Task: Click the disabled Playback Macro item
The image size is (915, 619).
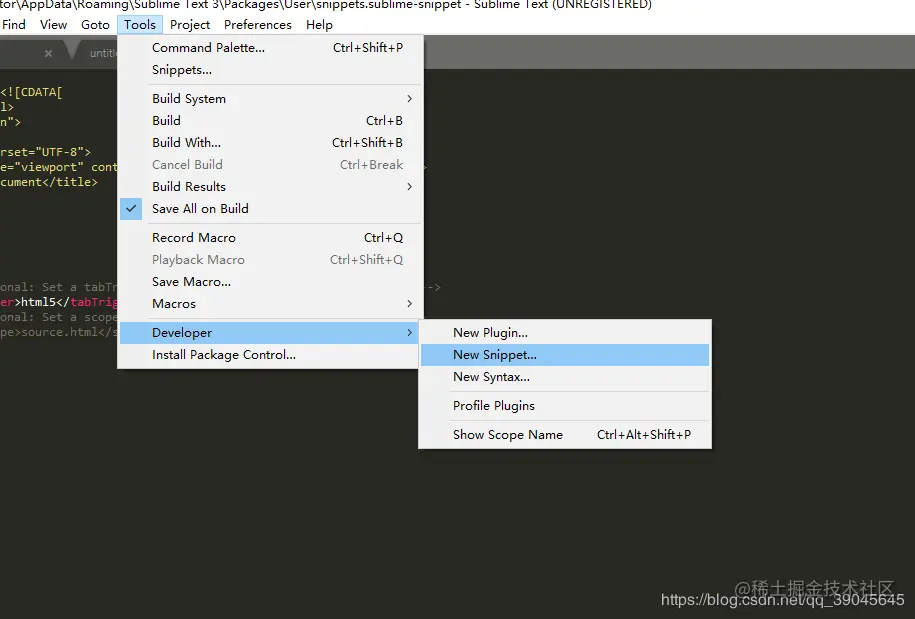Action: click(x=270, y=260)
